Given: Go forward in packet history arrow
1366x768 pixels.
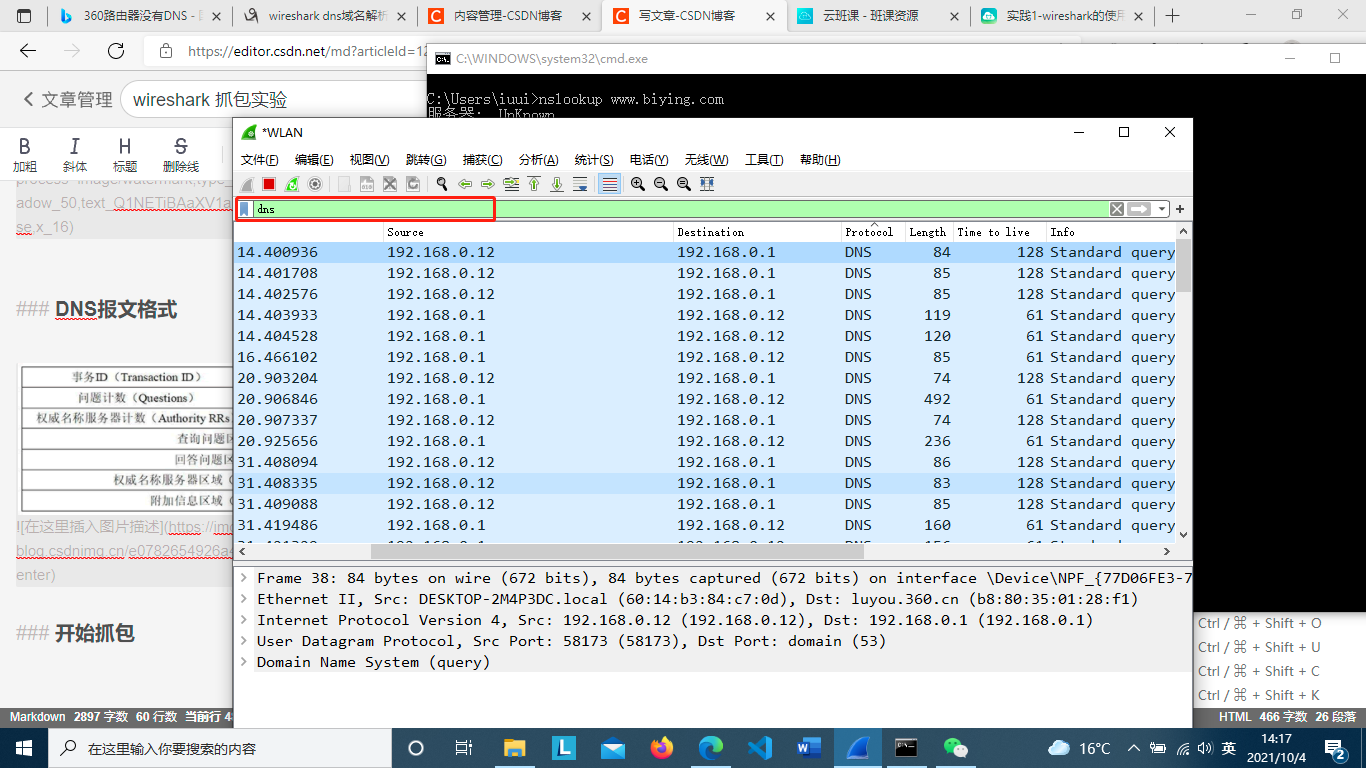Looking at the screenshot, I should (488, 184).
